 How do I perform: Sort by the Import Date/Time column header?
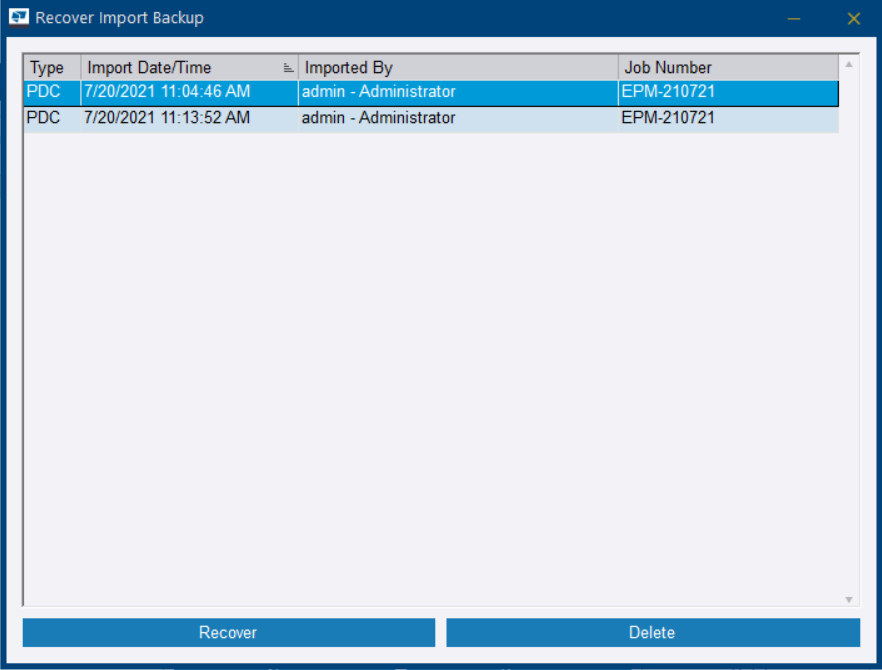coord(190,68)
